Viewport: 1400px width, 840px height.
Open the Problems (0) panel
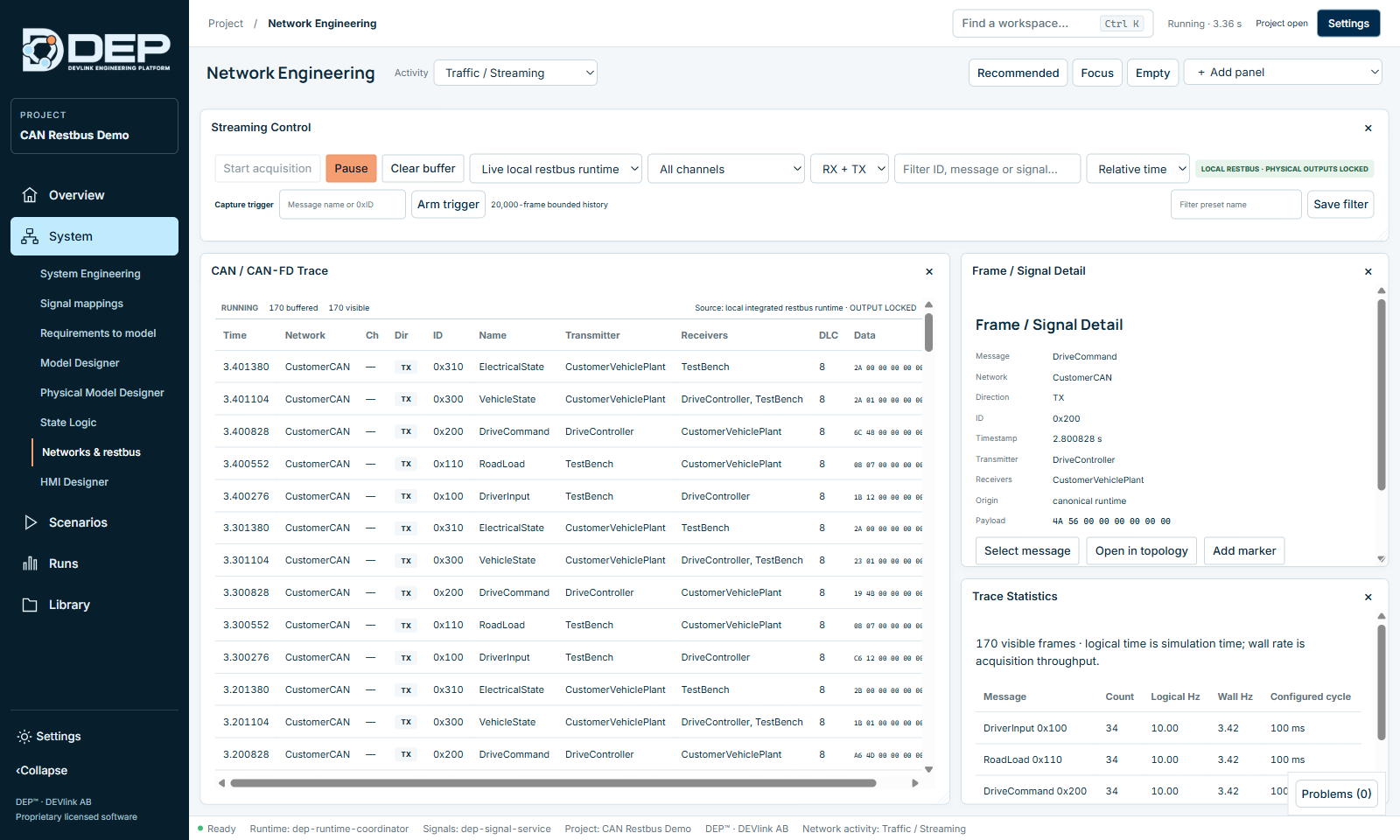point(1336,794)
